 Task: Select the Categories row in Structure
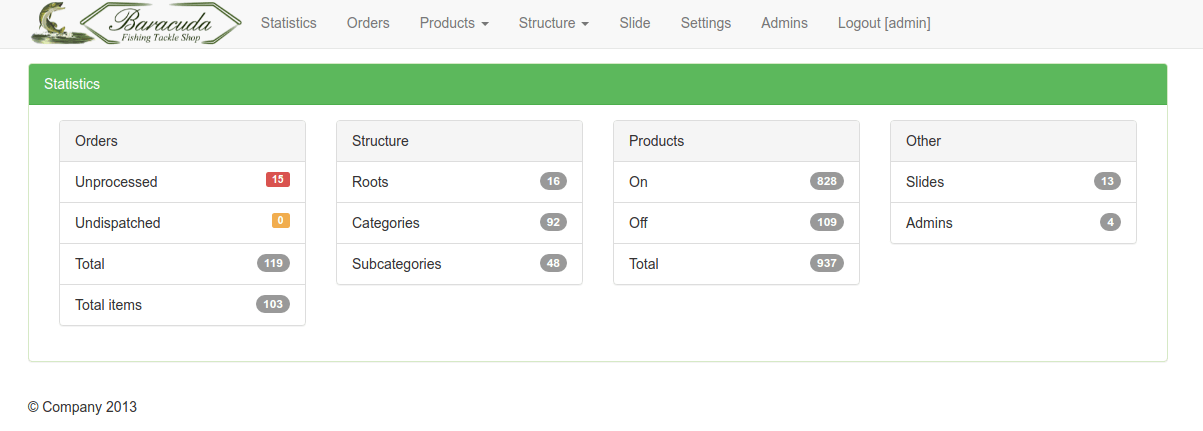(459, 223)
